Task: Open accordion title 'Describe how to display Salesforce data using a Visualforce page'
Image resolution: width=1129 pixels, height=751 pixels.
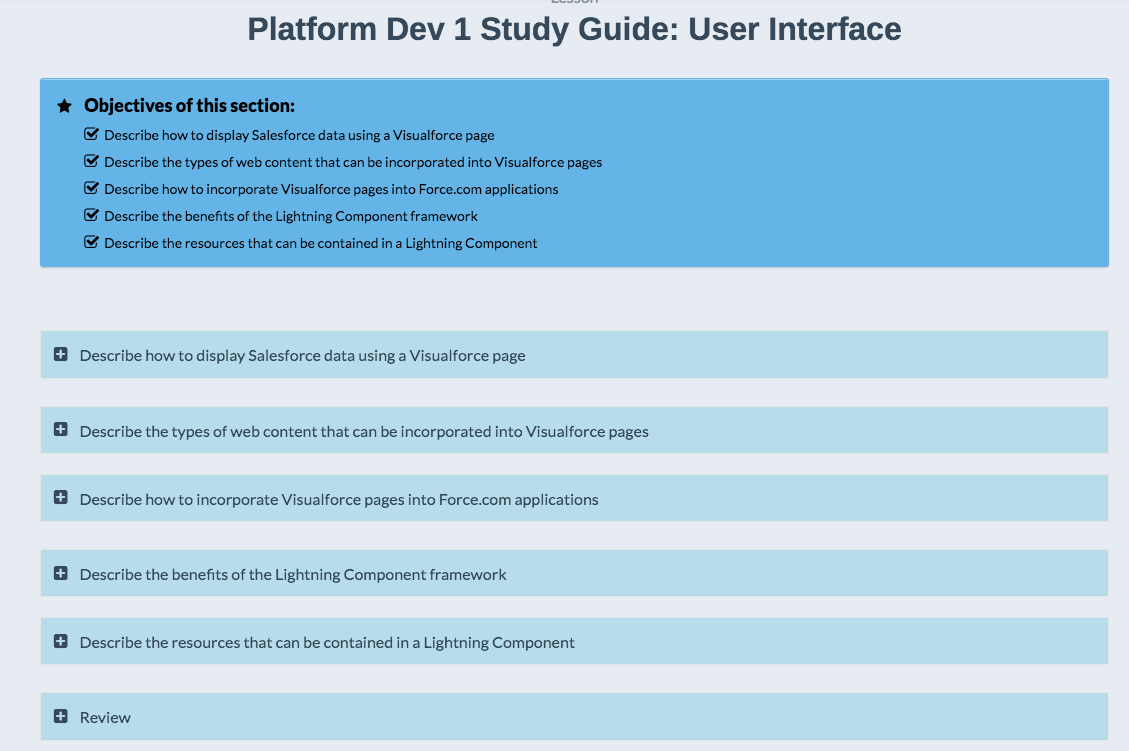Action: point(302,356)
